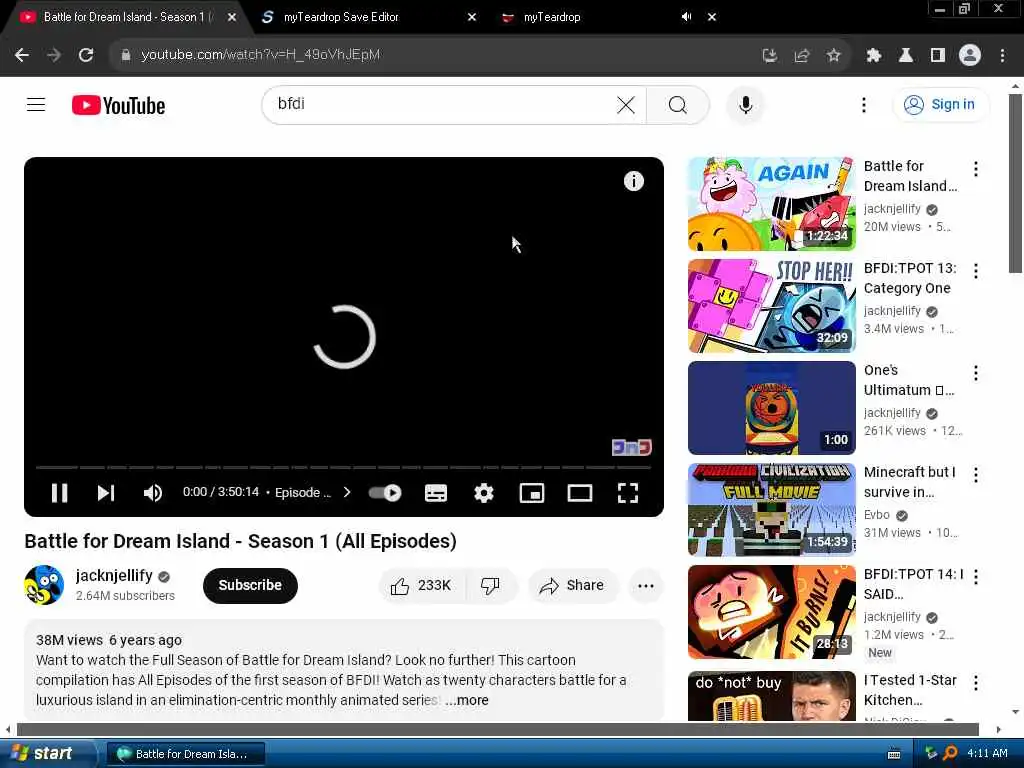
Task: Open AGAIN thumbnail video 1:22:34
Action: tap(771, 204)
